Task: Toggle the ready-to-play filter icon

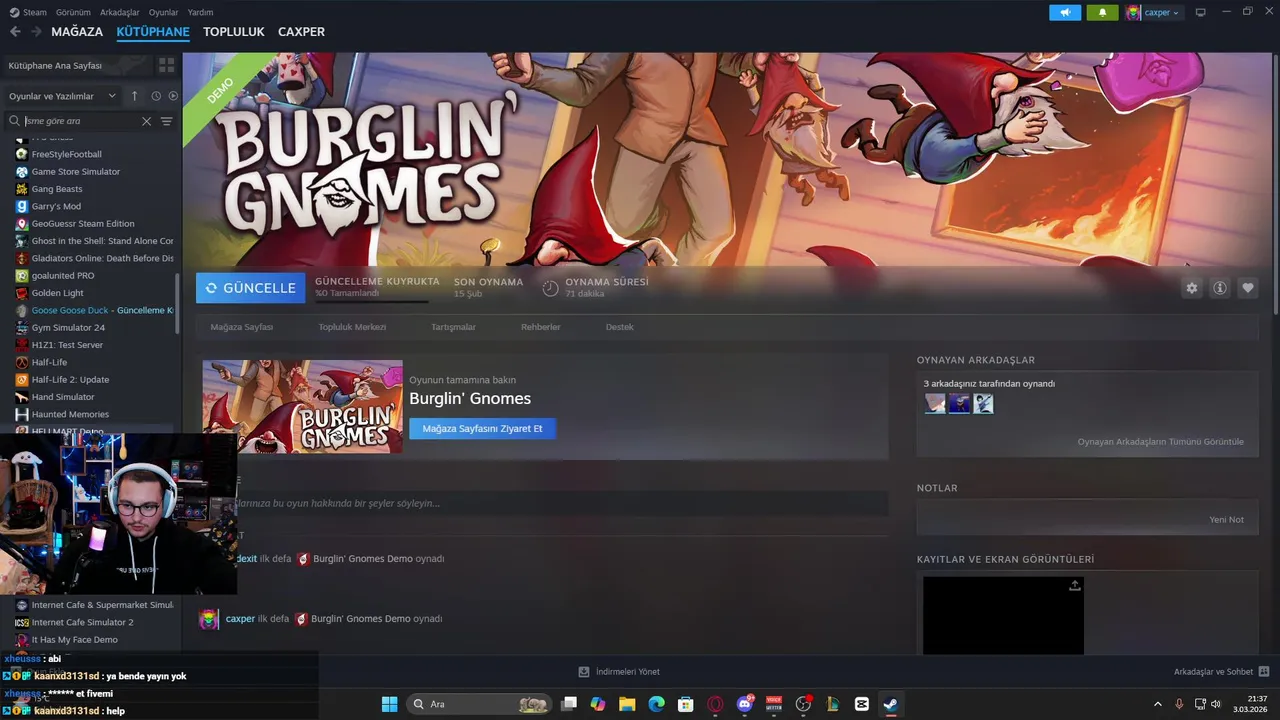Action: coord(173,96)
